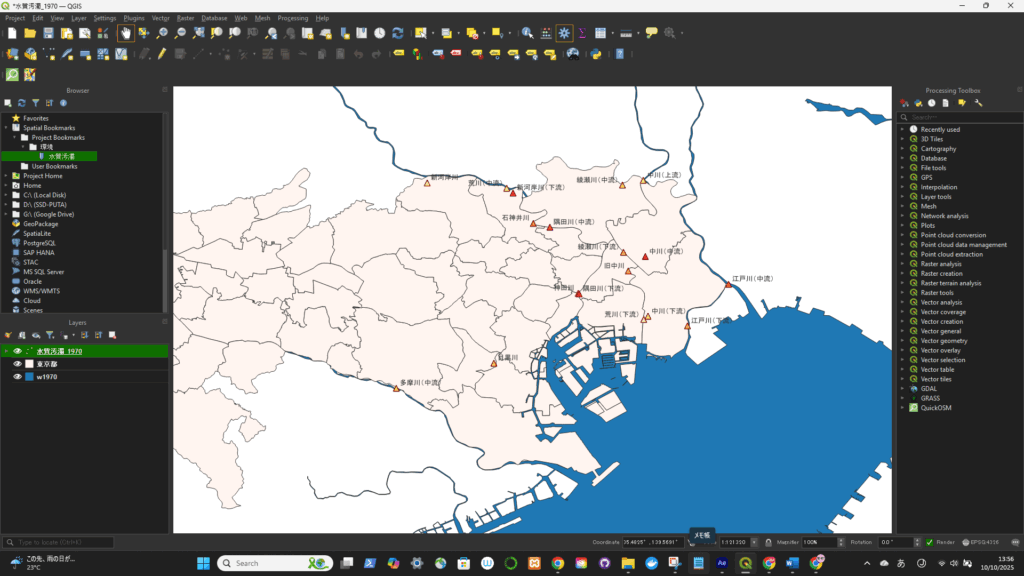This screenshot has height=576, width=1024.
Task: Click the w1970 layer blue color swatch
Action: click(29, 377)
